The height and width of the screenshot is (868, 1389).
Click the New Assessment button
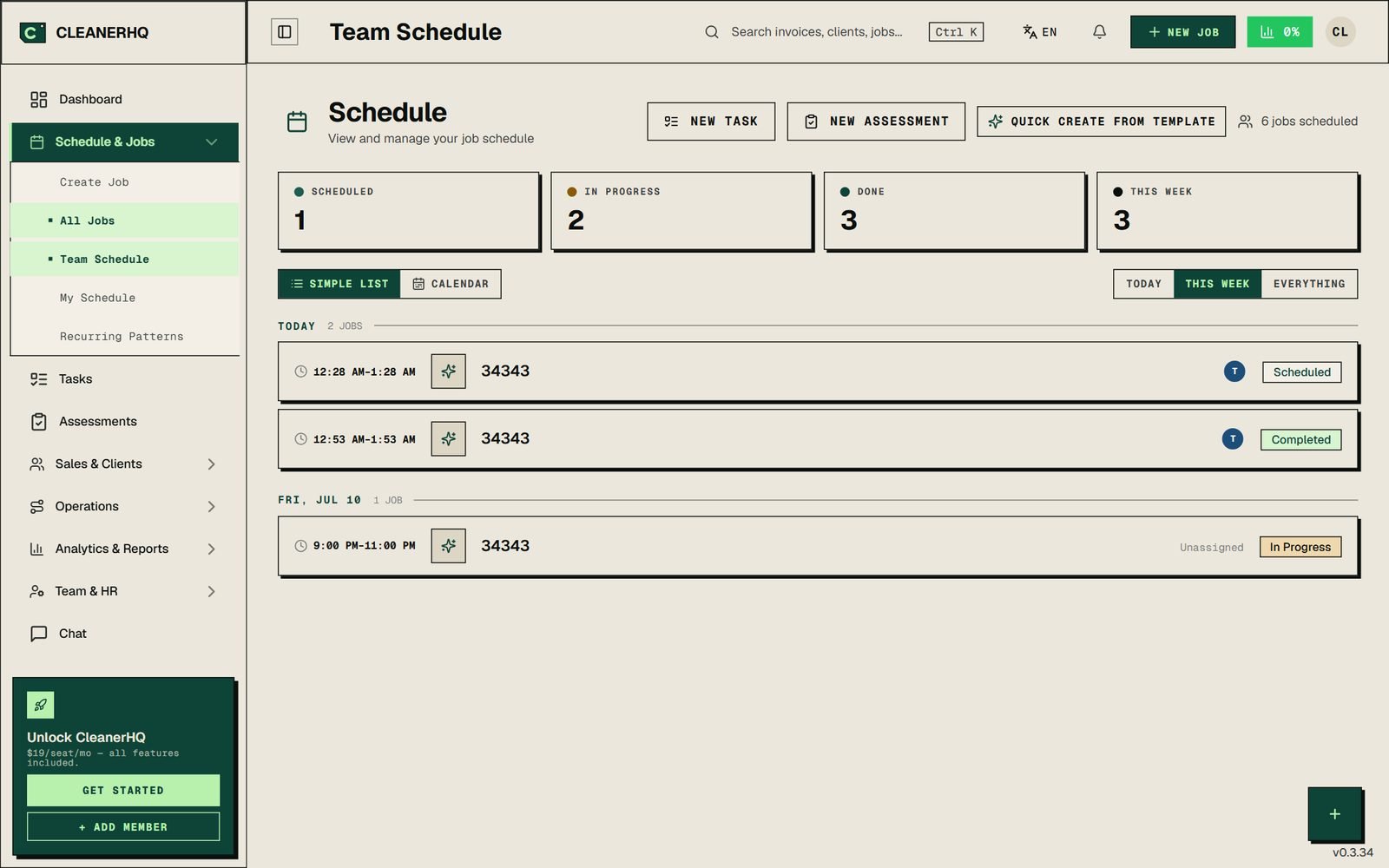click(876, 122)
